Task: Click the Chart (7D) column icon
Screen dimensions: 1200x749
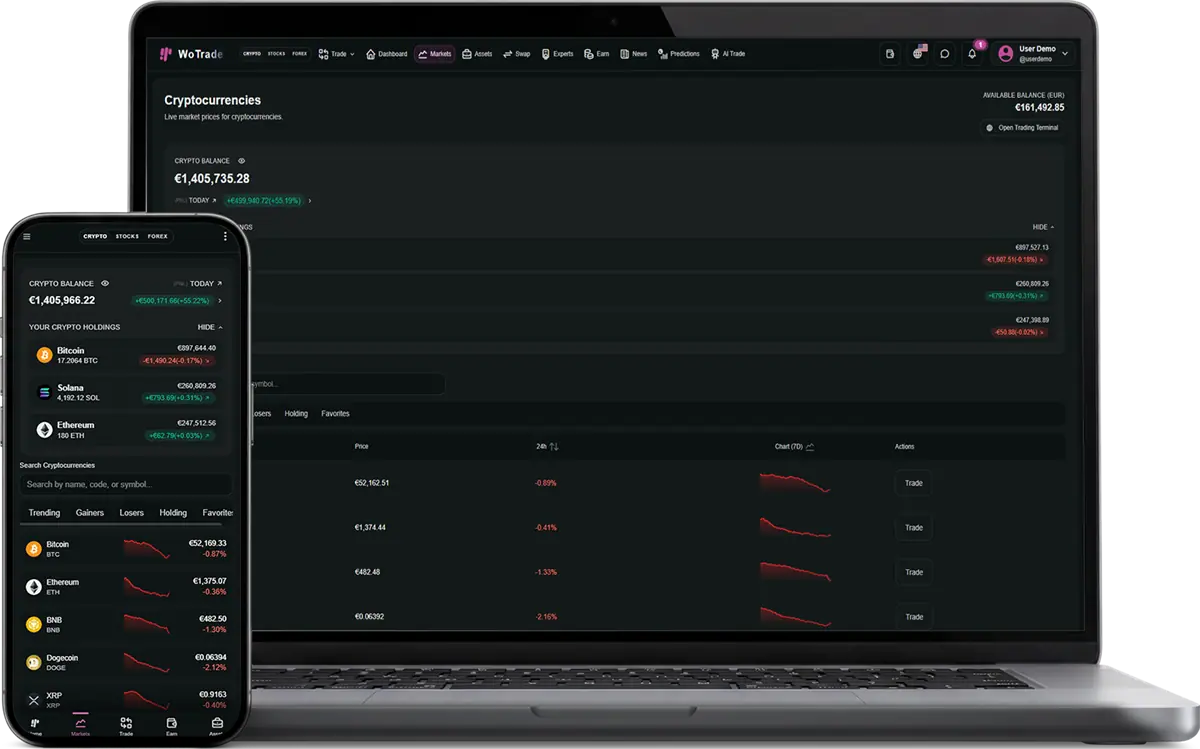Action: coord(810,447)
